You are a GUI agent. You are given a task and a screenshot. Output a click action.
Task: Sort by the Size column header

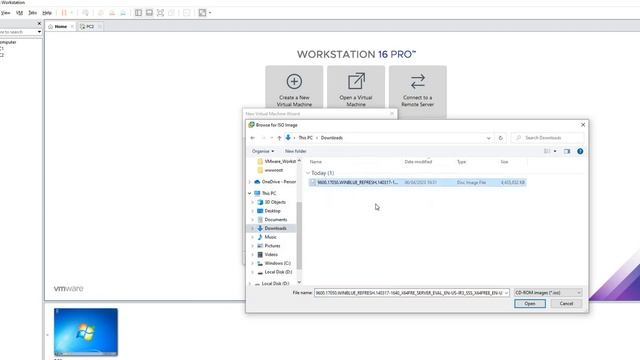(504, 162)
